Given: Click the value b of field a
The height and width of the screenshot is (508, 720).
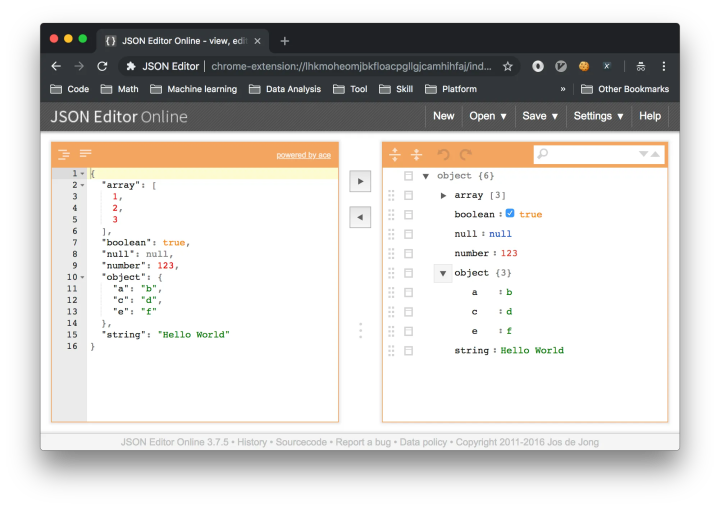Looking at the screenshot, I should click(509, 292).
